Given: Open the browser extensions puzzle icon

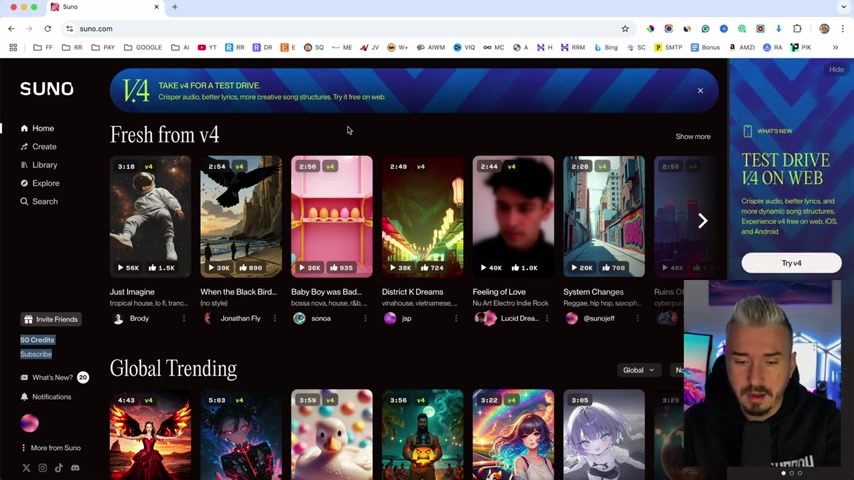Looking at the screenshot, I should click(x=797, y=29).
